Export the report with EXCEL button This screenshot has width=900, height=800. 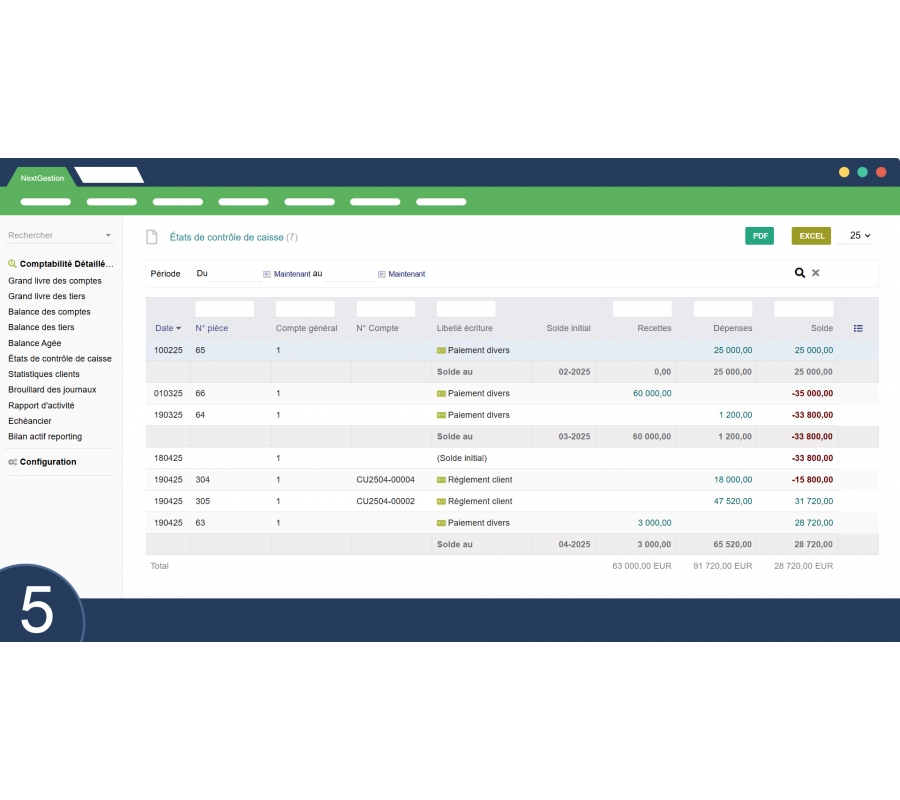(x=811, y=236)
